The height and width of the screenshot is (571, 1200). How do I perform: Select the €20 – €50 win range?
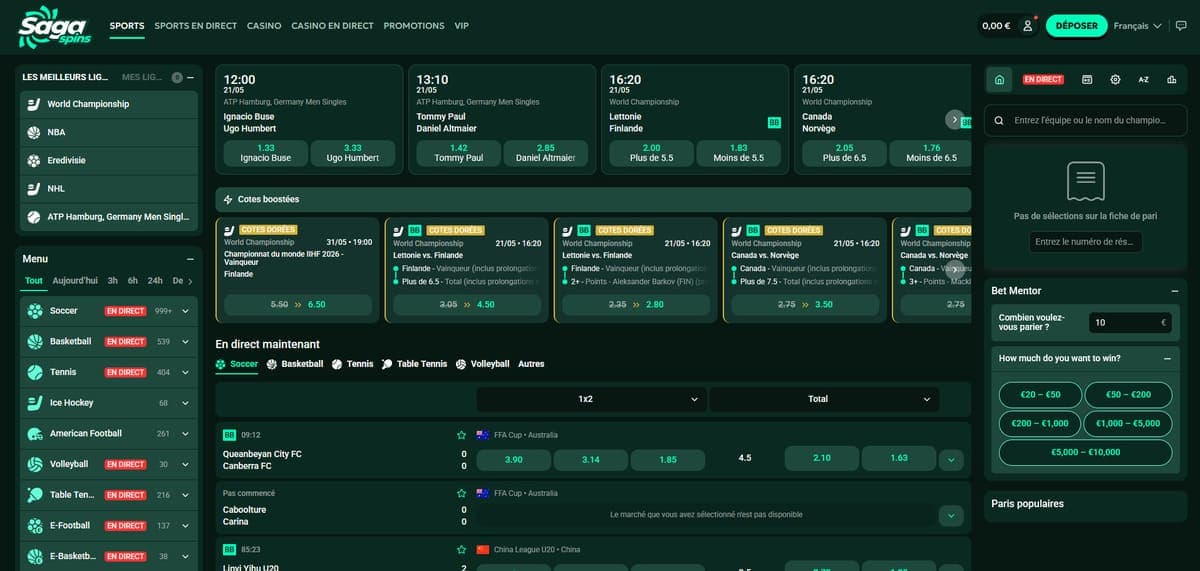[1040, 395]
